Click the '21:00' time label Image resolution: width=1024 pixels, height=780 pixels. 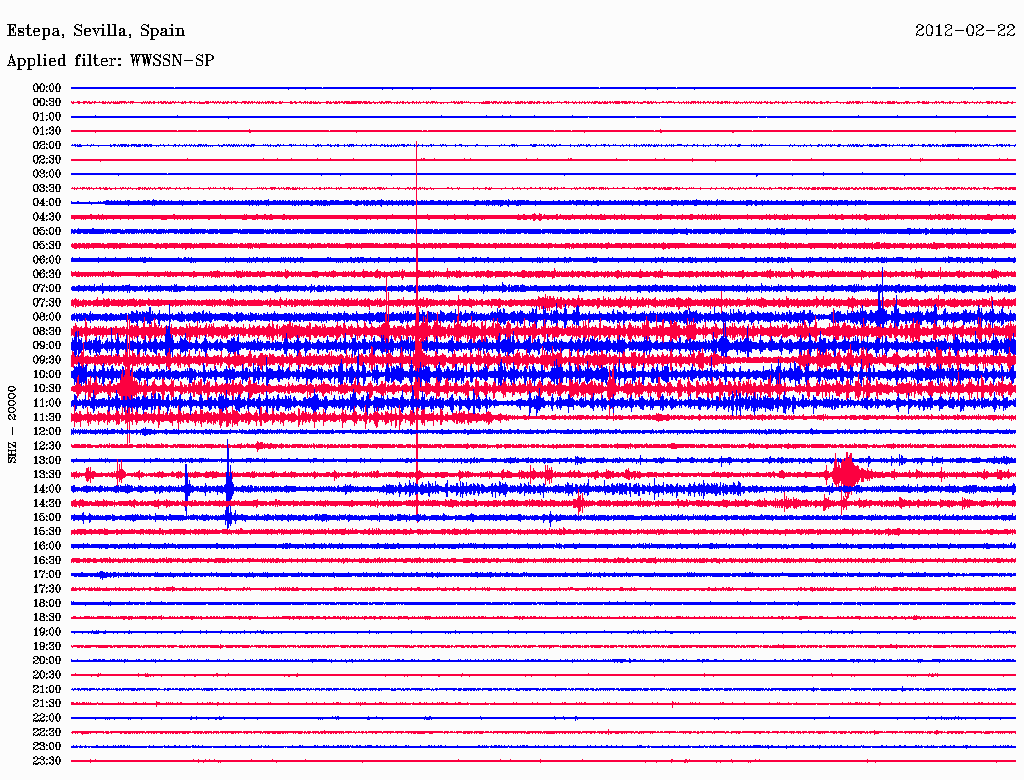point(46,689)
